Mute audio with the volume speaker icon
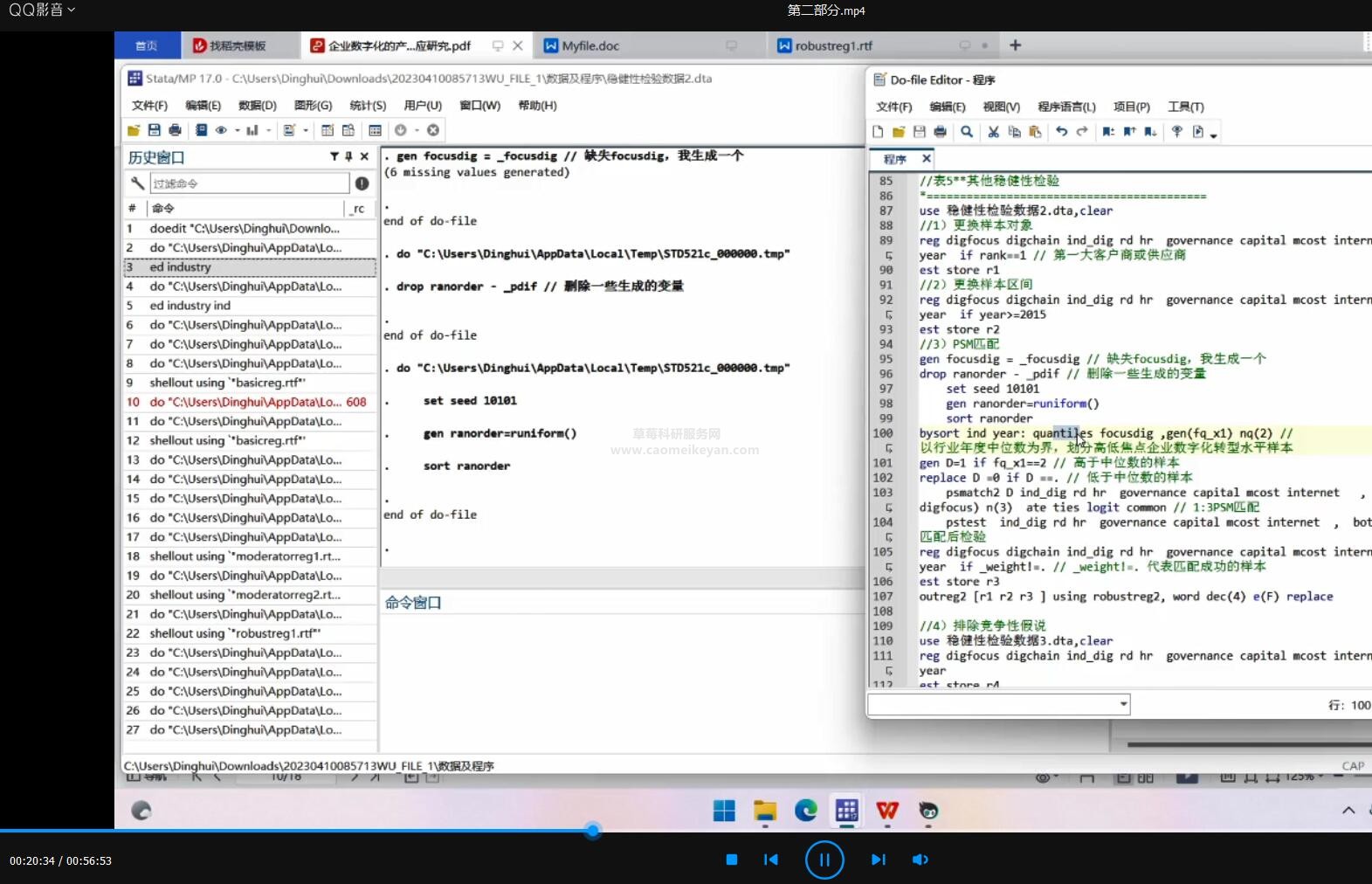 [x=920, y=860]
